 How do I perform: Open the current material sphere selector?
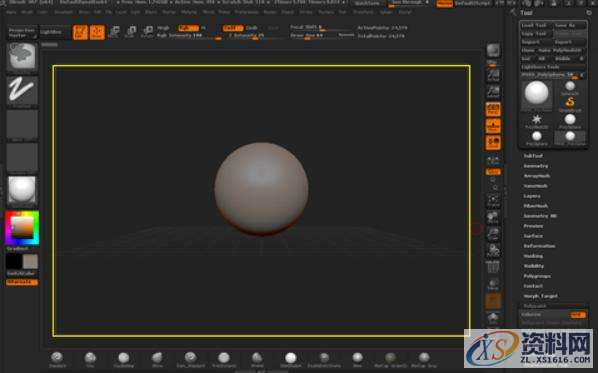point(22,190)
